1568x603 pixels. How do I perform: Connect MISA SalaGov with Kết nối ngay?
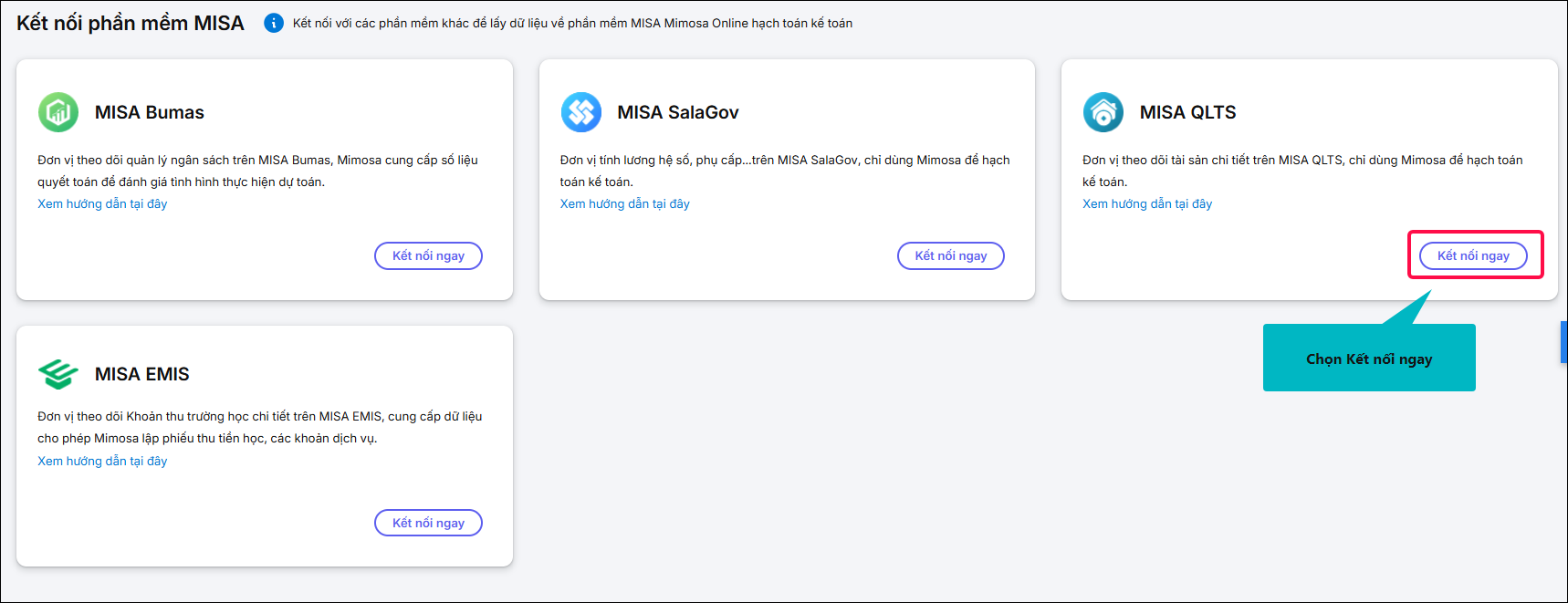click(951, 256)
